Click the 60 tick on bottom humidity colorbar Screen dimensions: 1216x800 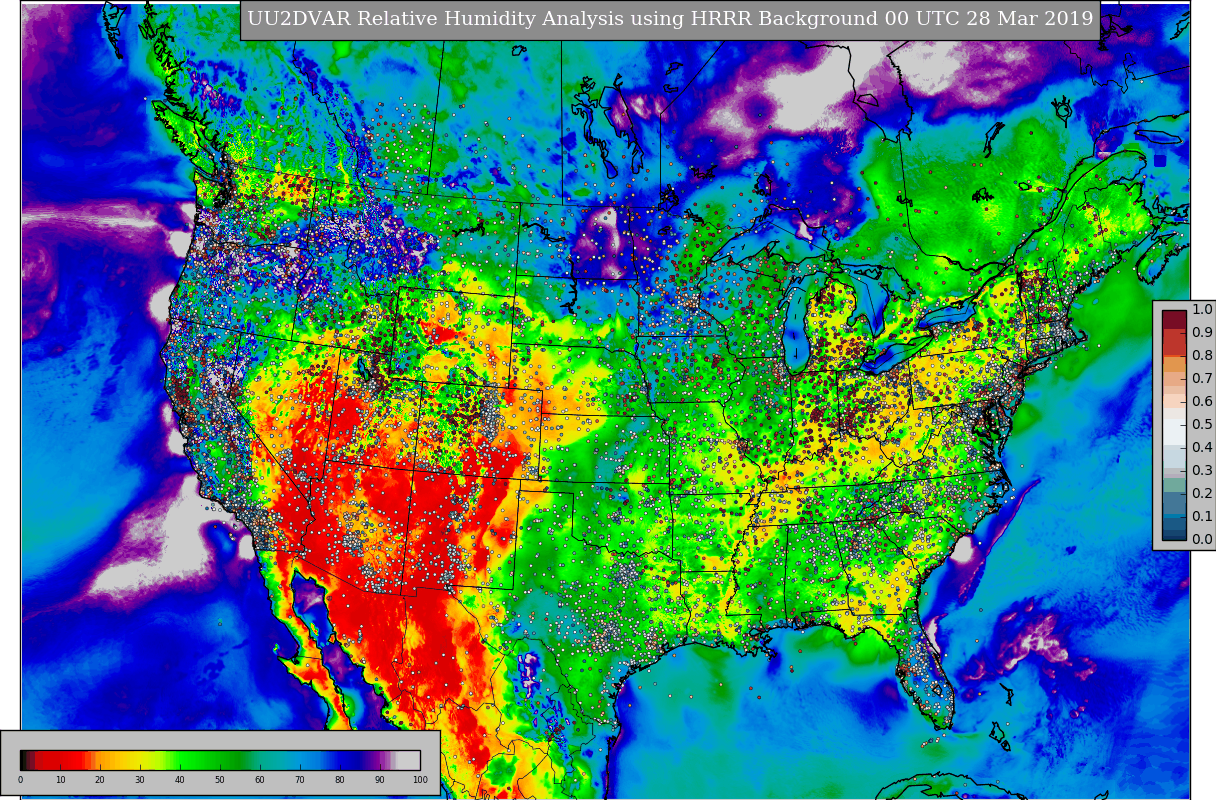tap(260, 780)
